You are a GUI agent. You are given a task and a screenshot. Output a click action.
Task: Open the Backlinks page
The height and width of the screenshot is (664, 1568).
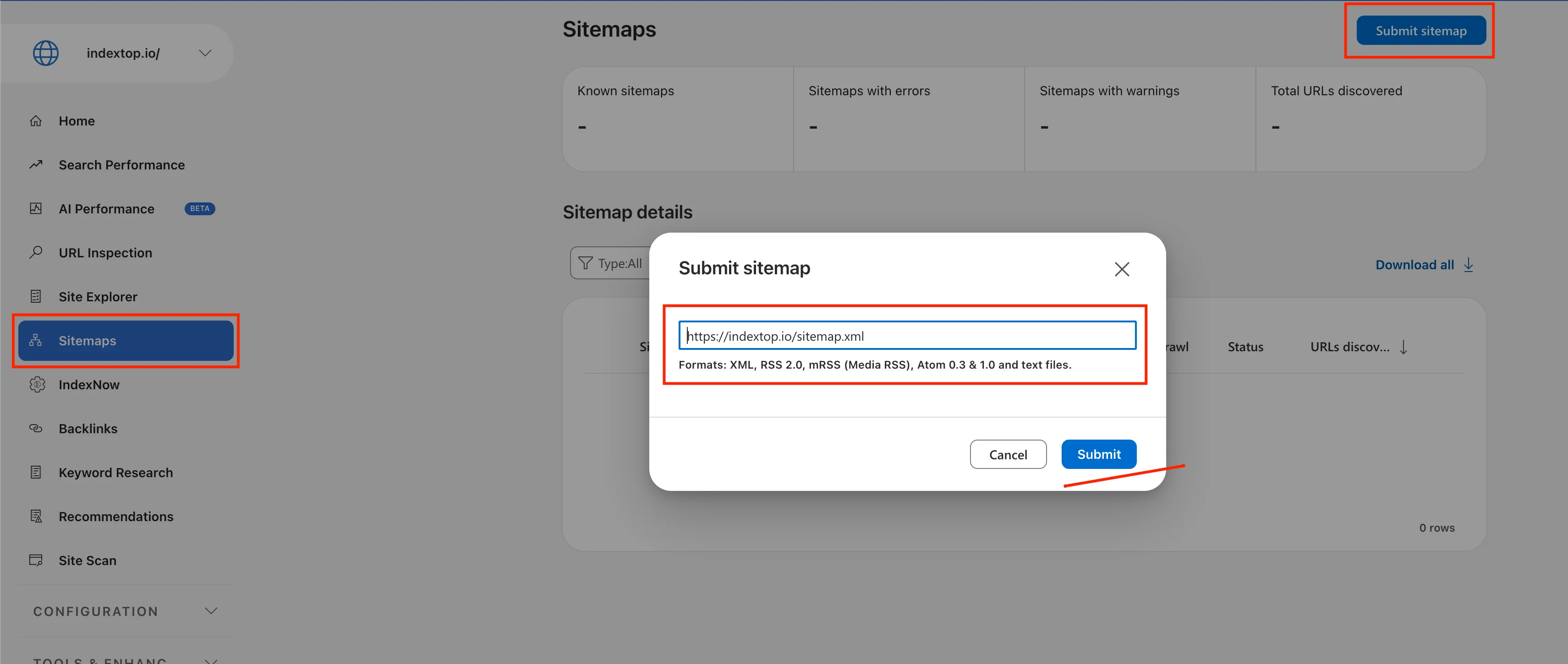(88, 429)
